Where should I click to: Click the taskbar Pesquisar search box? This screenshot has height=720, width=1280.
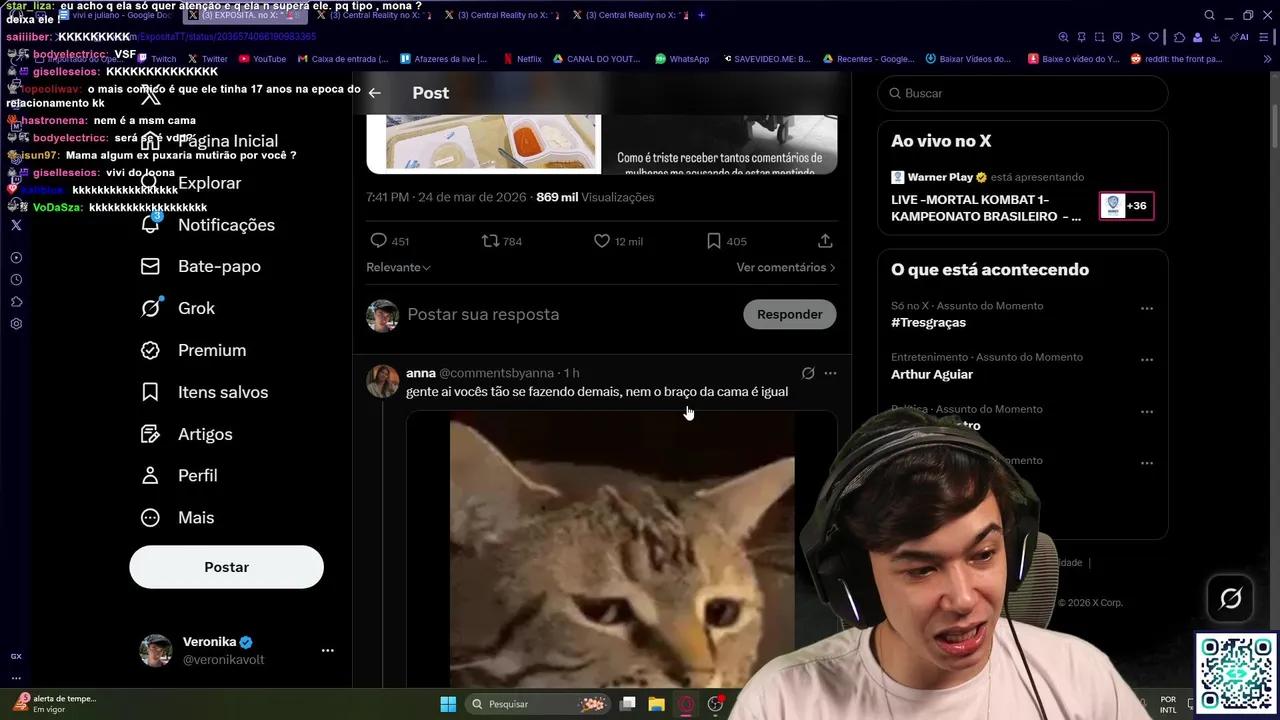click(x=538, y=704)
